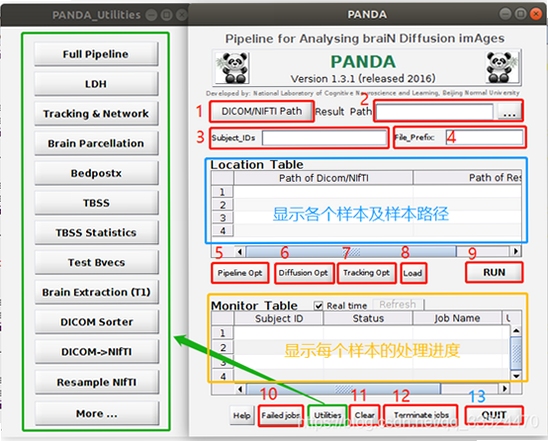Maximize the PANDA window
Viewport: 548px width, 441px height.
coord(521,14)
